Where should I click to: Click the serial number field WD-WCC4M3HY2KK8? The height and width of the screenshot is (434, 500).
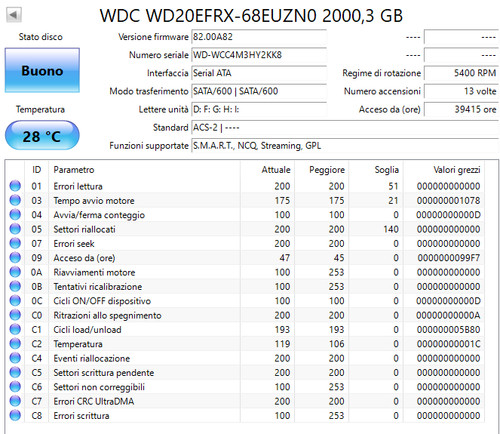click(x=259, y=55)
